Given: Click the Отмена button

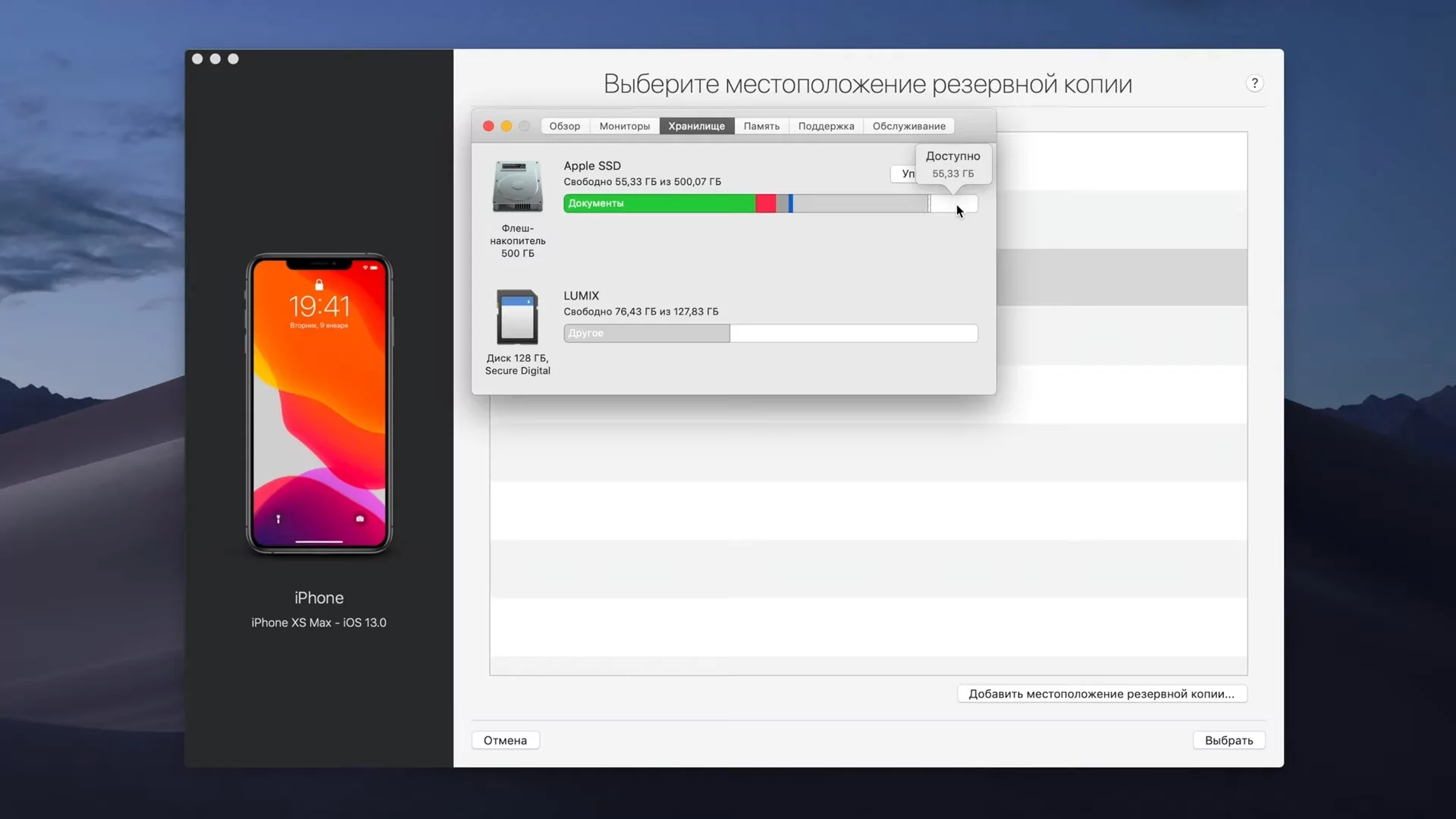Looking at the screenshot, I should coord(505,740).
